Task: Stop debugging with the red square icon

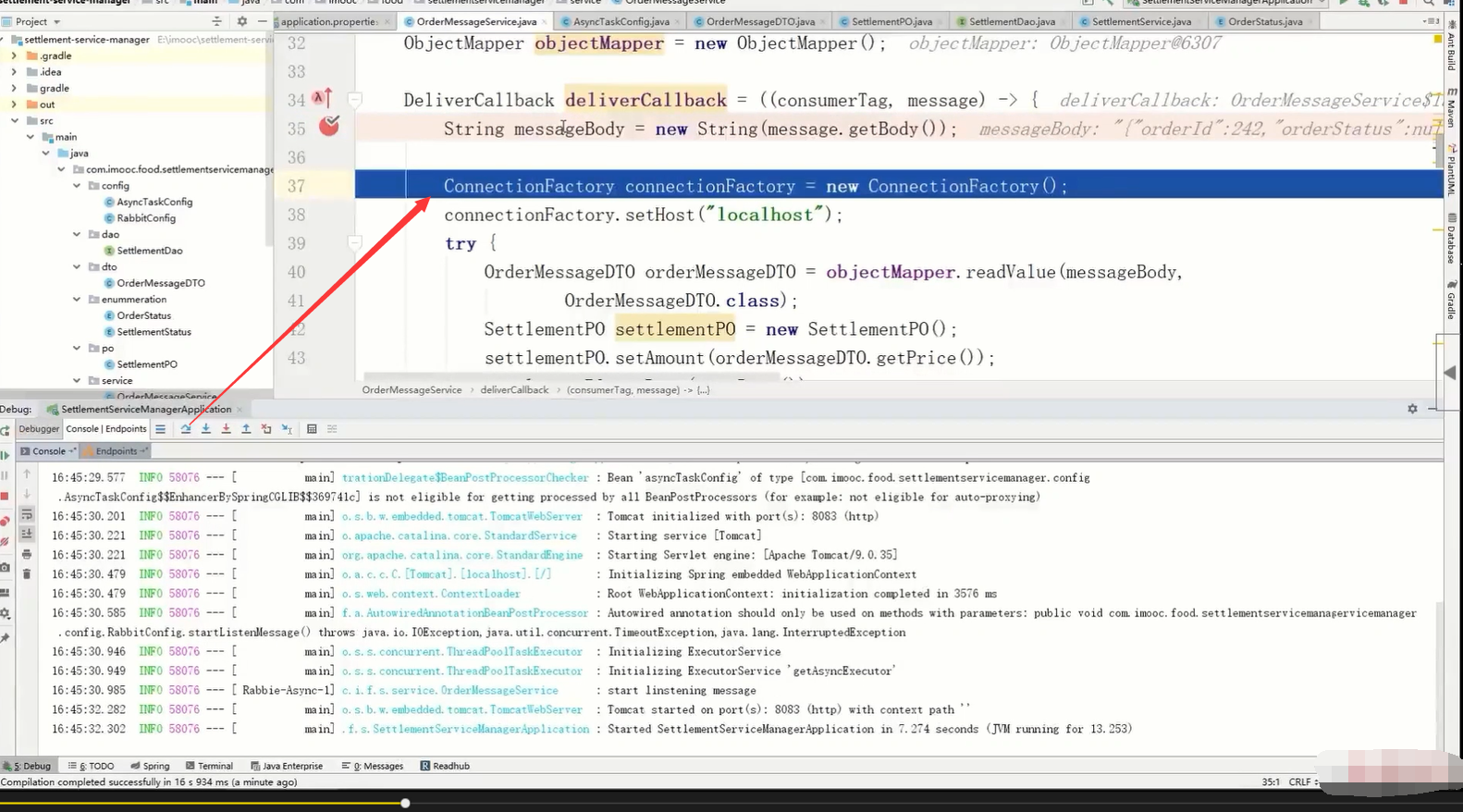Action: pos(5,496)
